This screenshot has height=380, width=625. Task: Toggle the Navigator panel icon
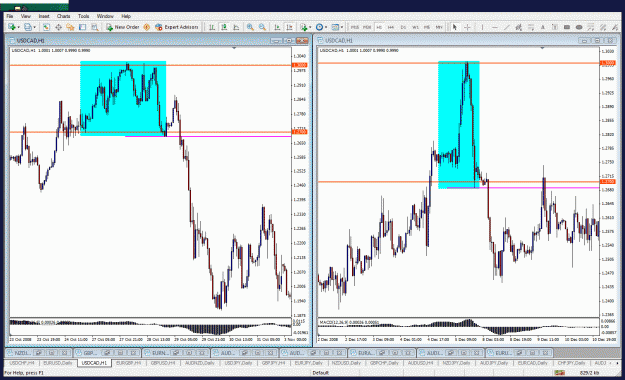click(70, 27)
